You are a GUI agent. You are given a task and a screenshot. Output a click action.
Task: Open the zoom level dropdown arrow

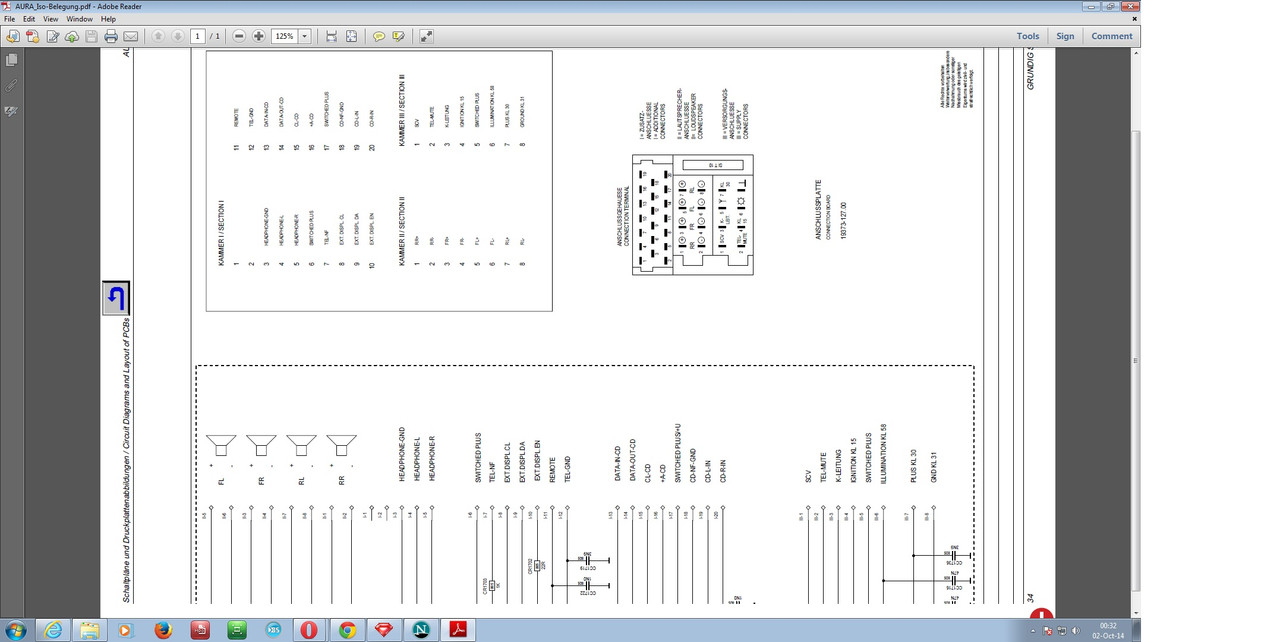point(304,36)
